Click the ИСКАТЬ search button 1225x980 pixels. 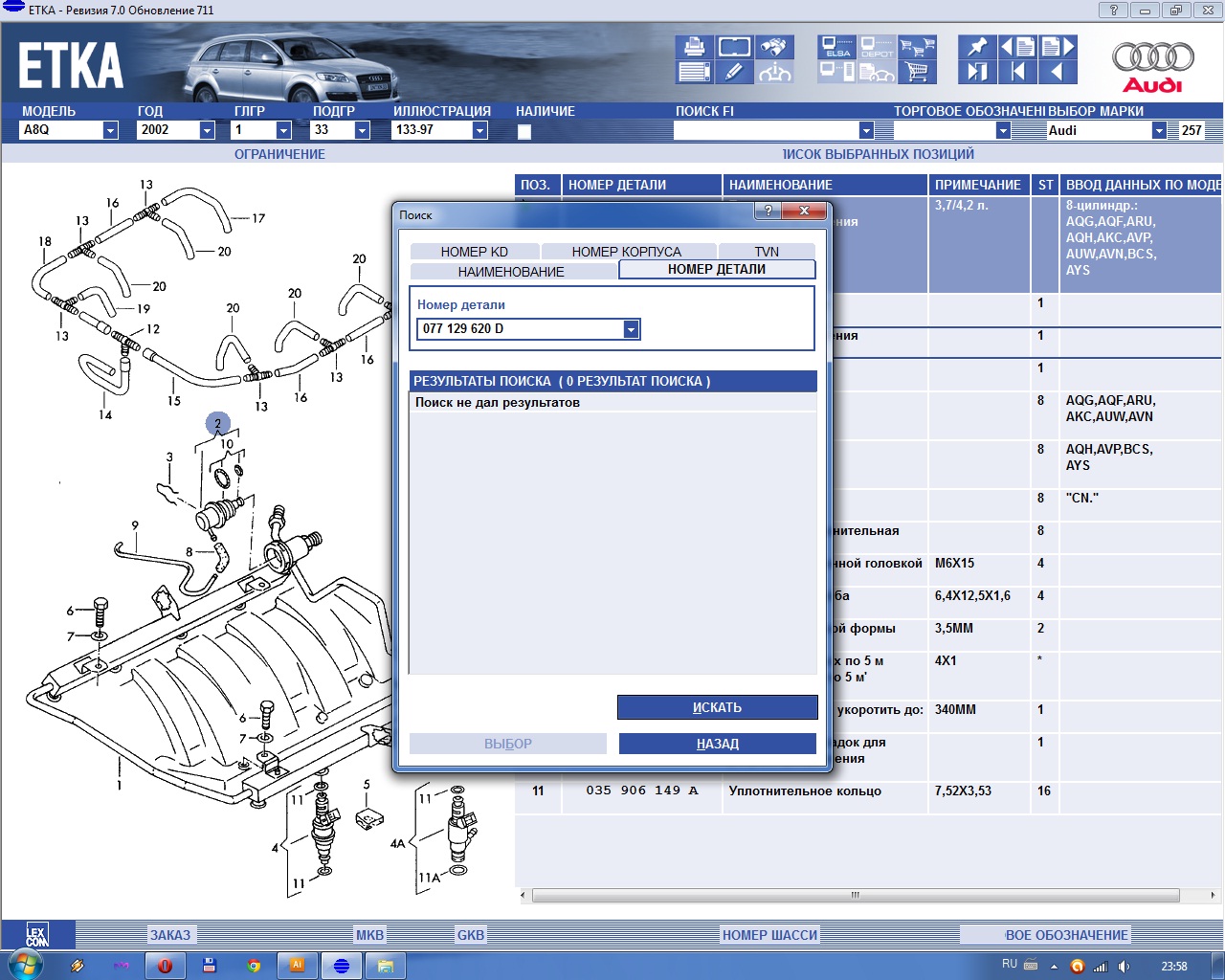(718, 707)
